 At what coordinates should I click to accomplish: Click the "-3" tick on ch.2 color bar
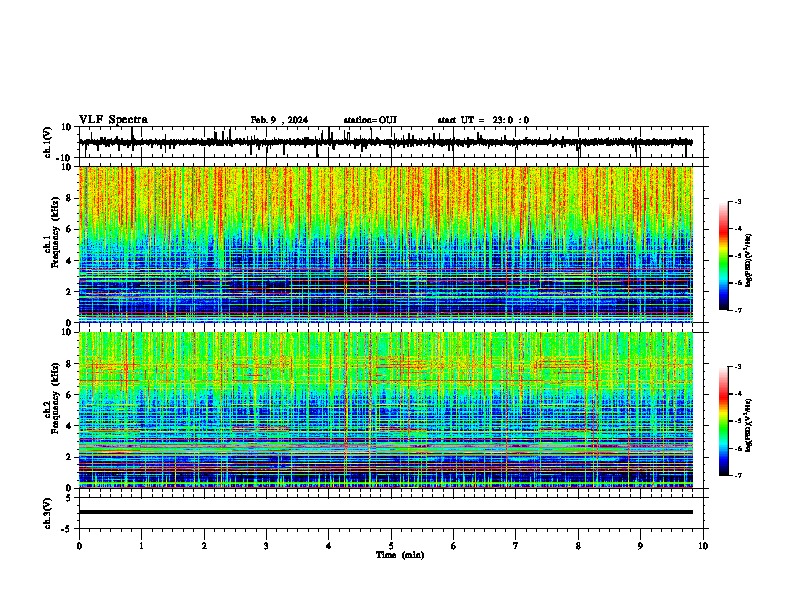tap(737, 367)
